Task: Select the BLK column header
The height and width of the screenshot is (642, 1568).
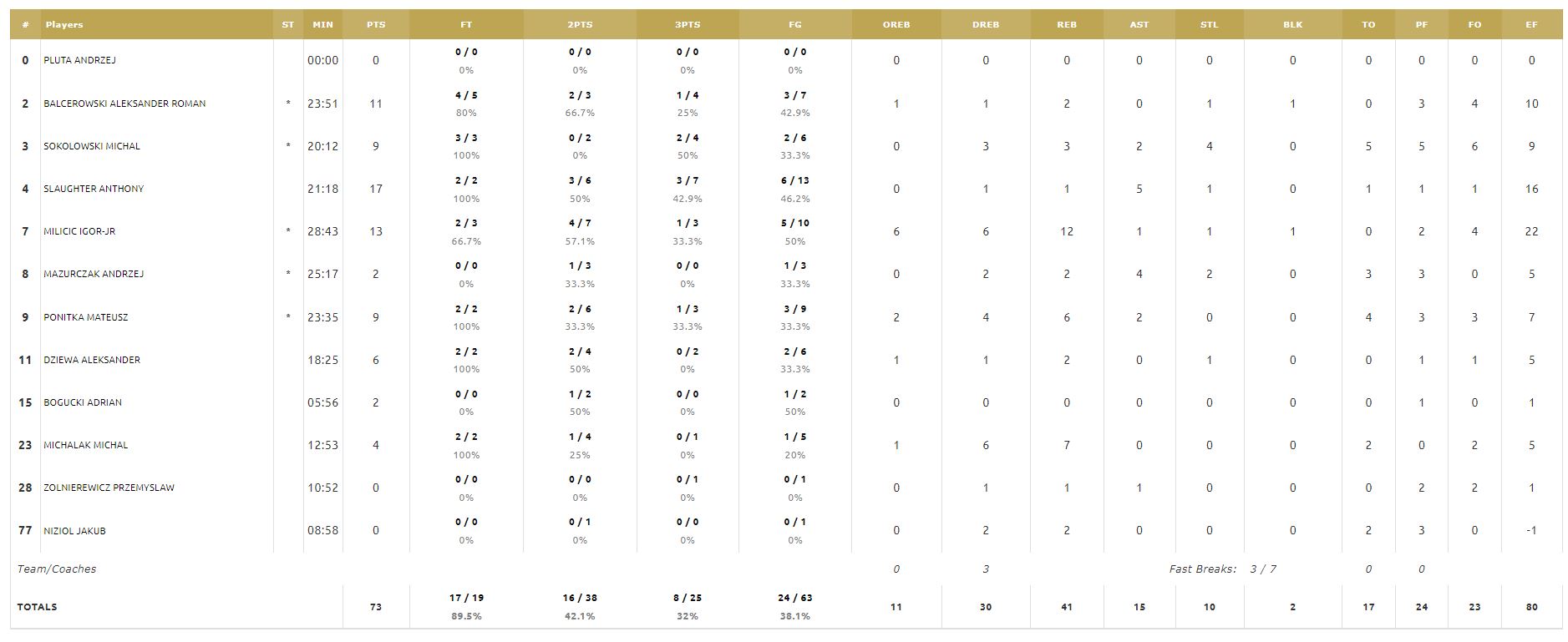Action: click(x=1292, y=25)
